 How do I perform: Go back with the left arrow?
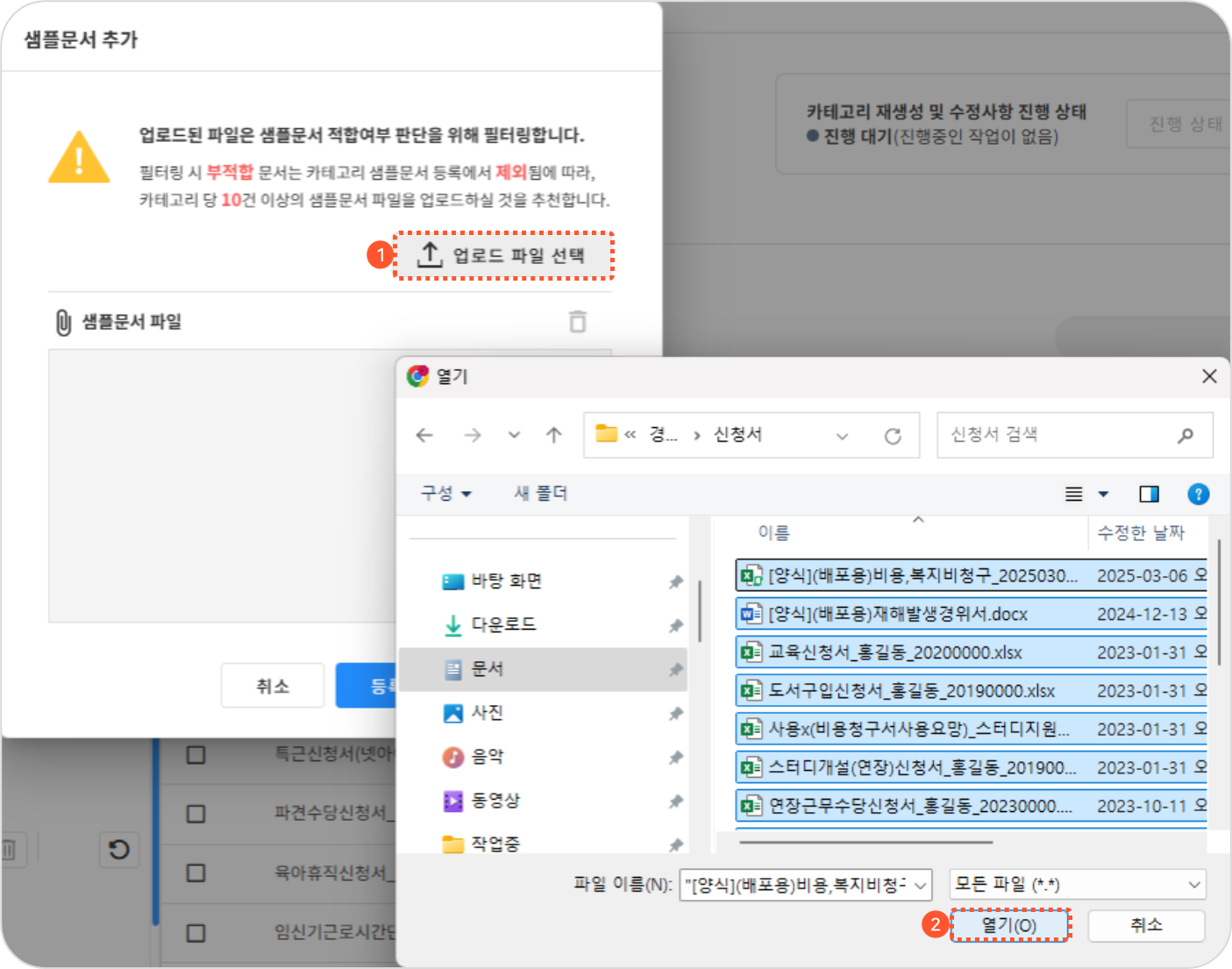tap(424, 435)
